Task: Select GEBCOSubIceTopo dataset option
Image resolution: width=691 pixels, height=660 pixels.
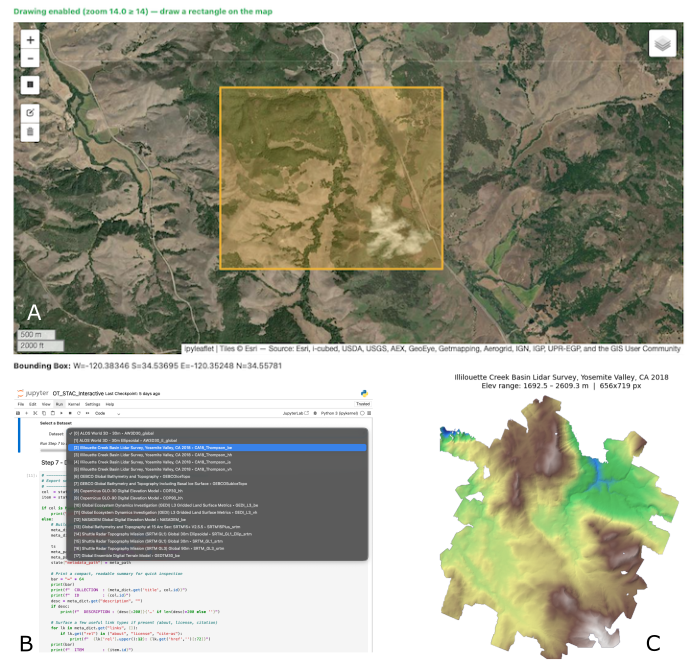Action: pos(217,484)
